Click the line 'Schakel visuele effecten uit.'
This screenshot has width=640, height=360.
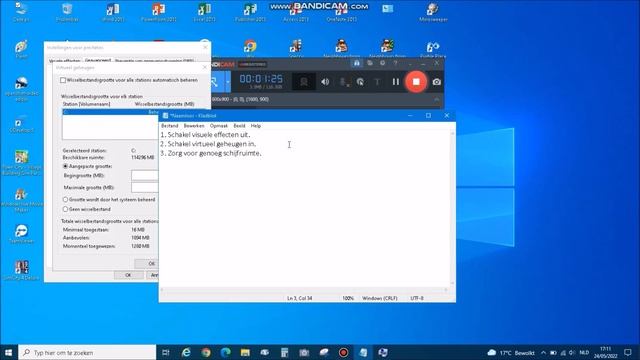pyautogui.click(x=205, y=134)
